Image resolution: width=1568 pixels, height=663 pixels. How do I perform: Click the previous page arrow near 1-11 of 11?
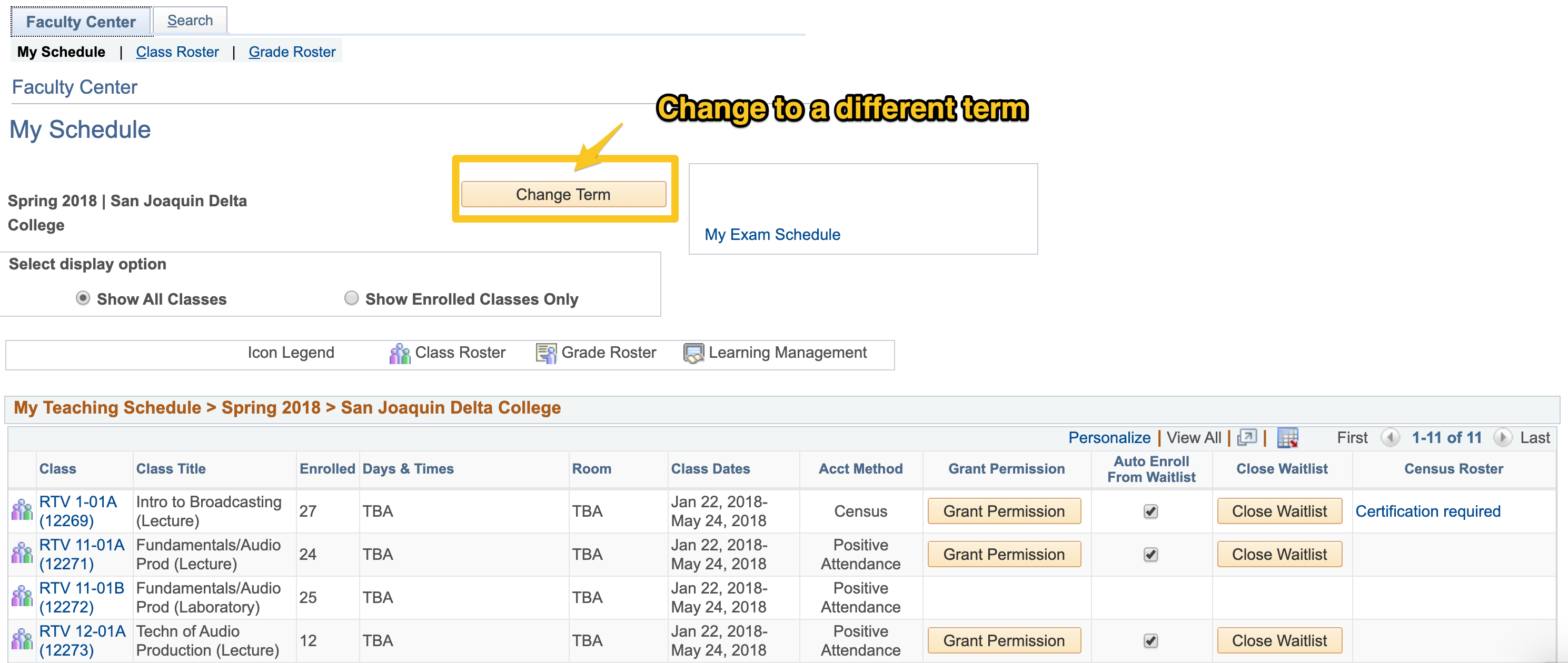[1390, 438]
